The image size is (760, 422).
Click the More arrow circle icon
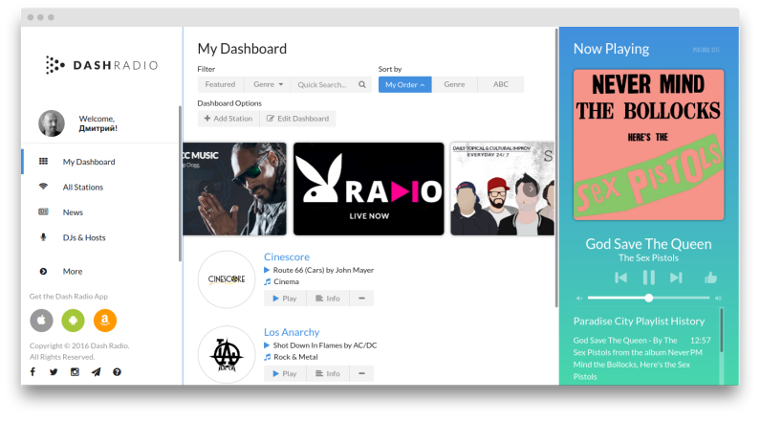43,271
